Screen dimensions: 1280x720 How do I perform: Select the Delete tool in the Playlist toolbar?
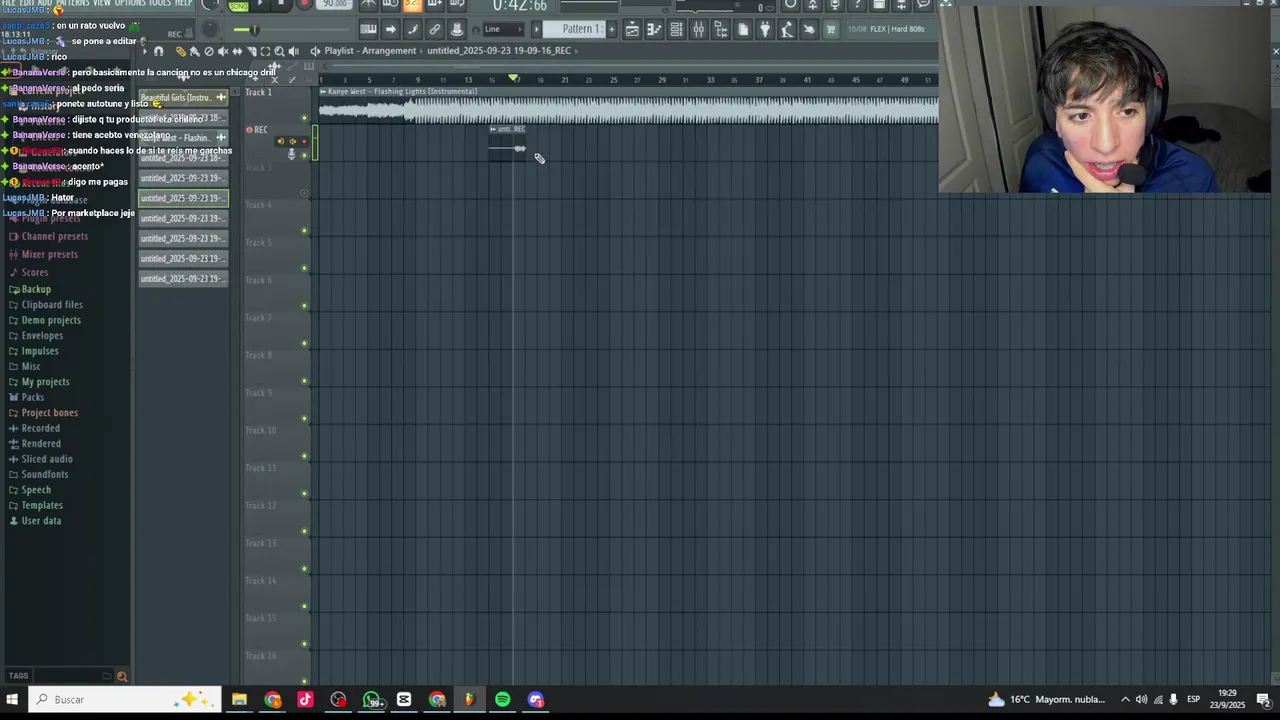[x=209, y=51]
